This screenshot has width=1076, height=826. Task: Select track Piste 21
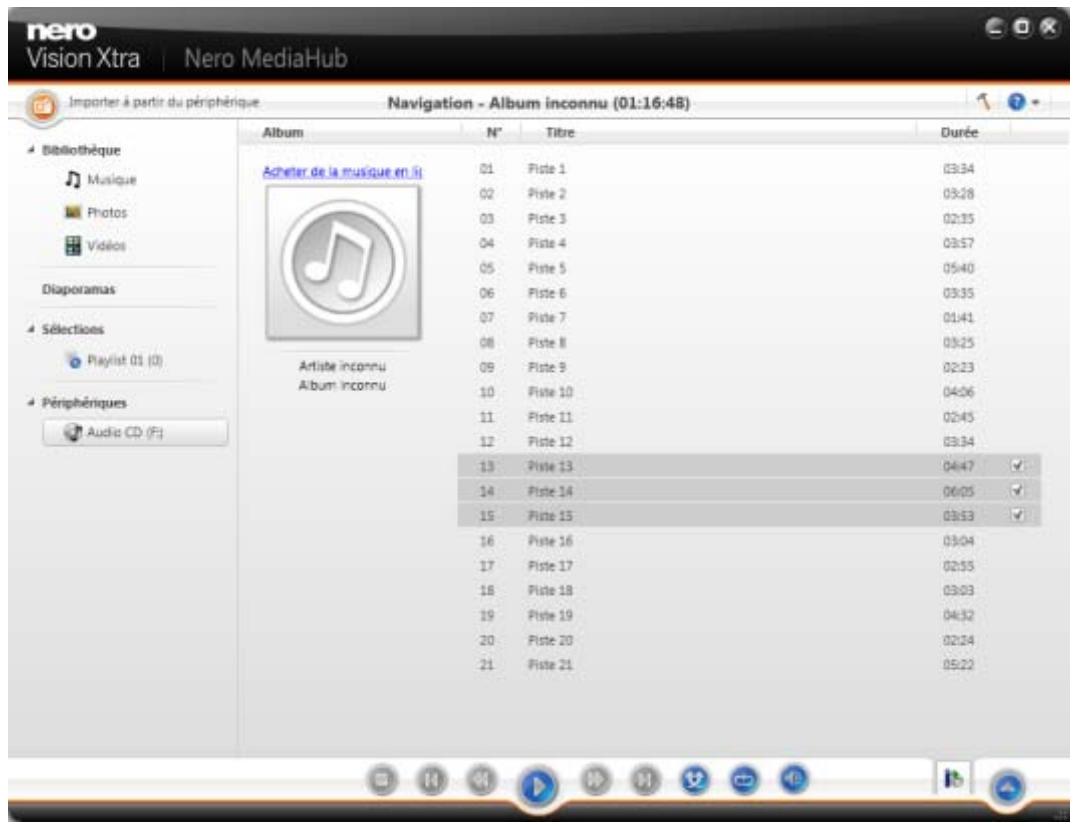click(x=749, y=665)
